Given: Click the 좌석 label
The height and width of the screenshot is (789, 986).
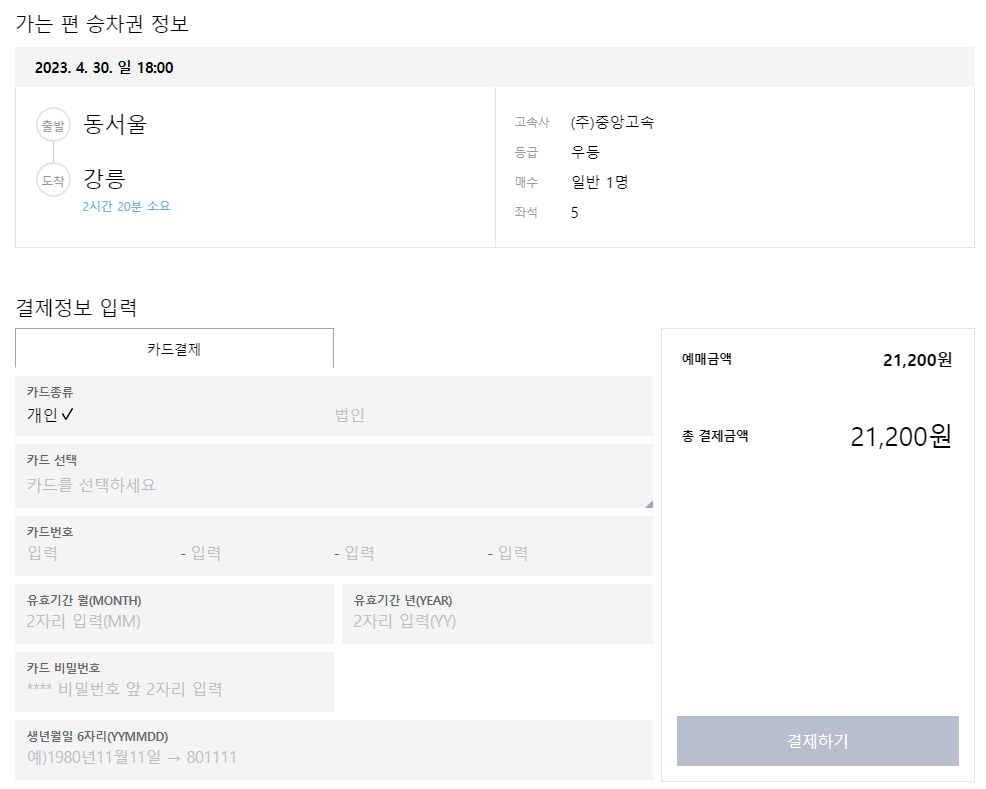Looking at the screenshot, I should 526,212.
